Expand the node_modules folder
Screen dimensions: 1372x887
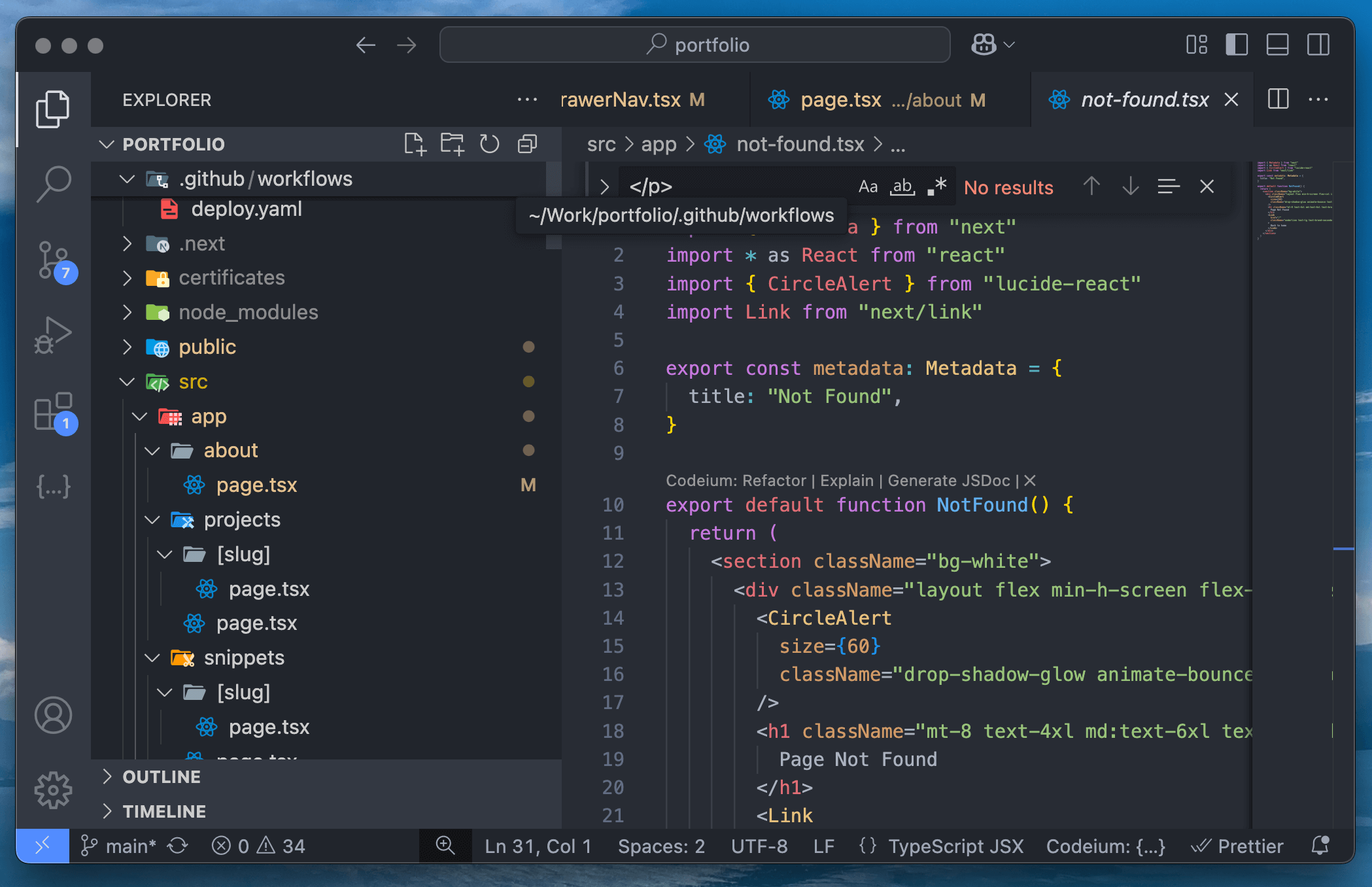(128, 313)
